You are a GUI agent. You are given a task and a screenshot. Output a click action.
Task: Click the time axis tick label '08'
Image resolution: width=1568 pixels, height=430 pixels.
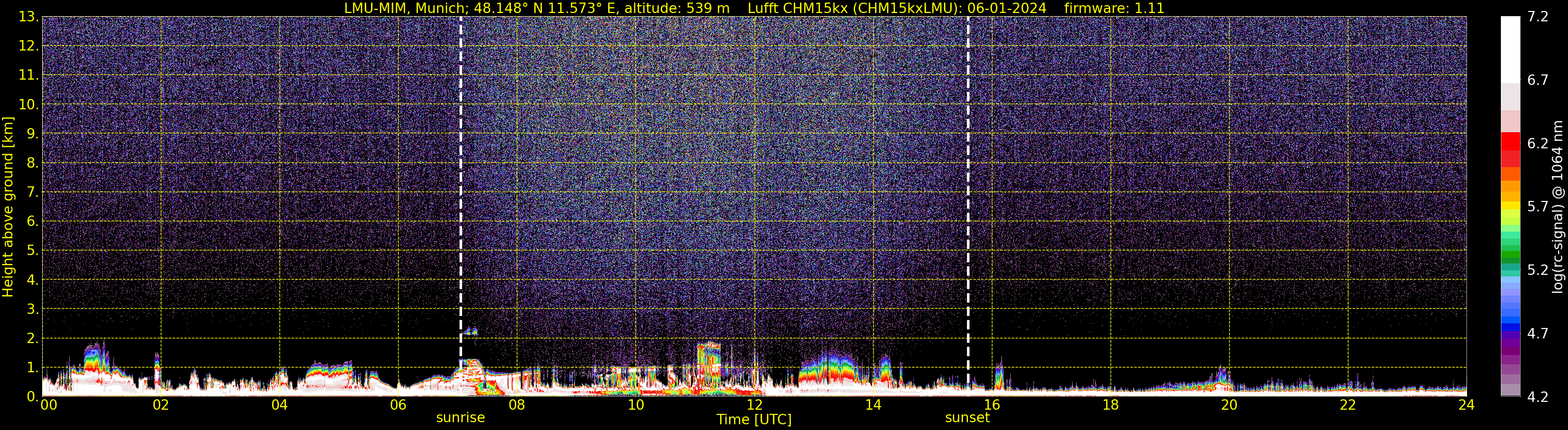517,405
